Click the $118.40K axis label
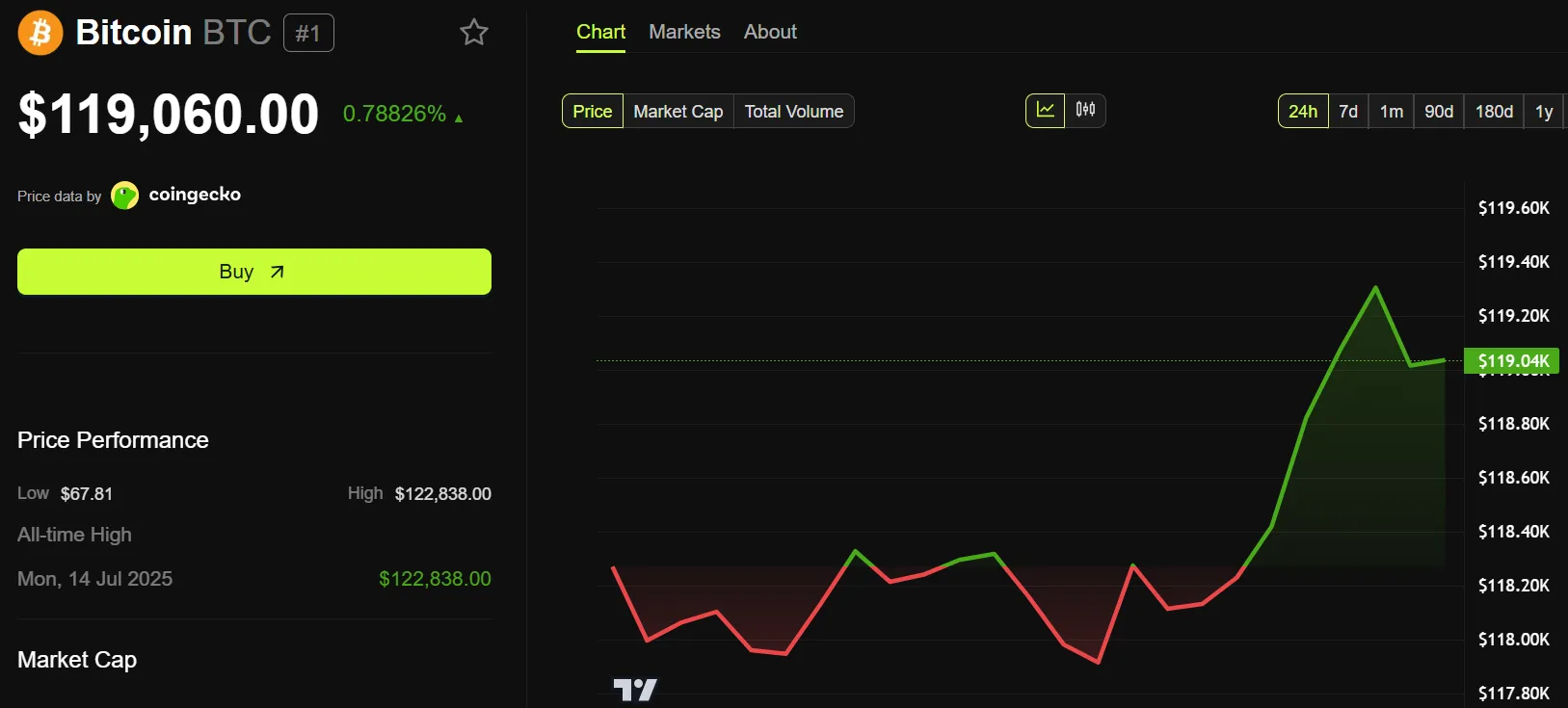 [1514, 532]
